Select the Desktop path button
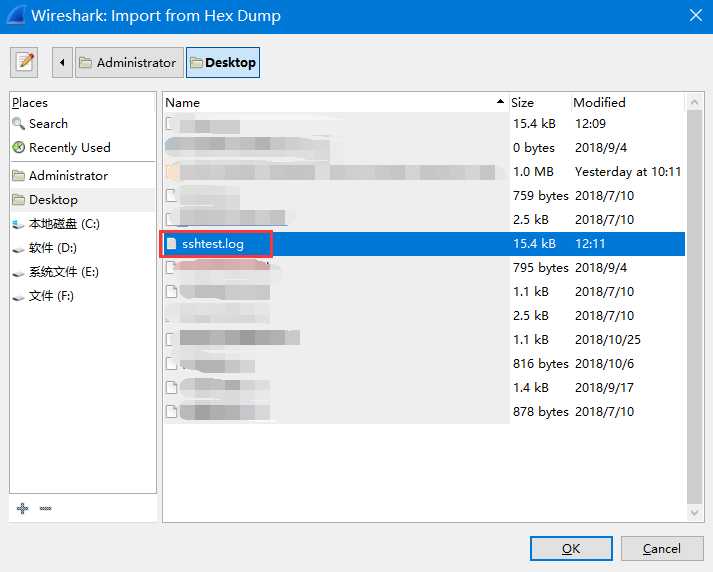This screenshot has height=572, width=713. click(x=222, y=62)
